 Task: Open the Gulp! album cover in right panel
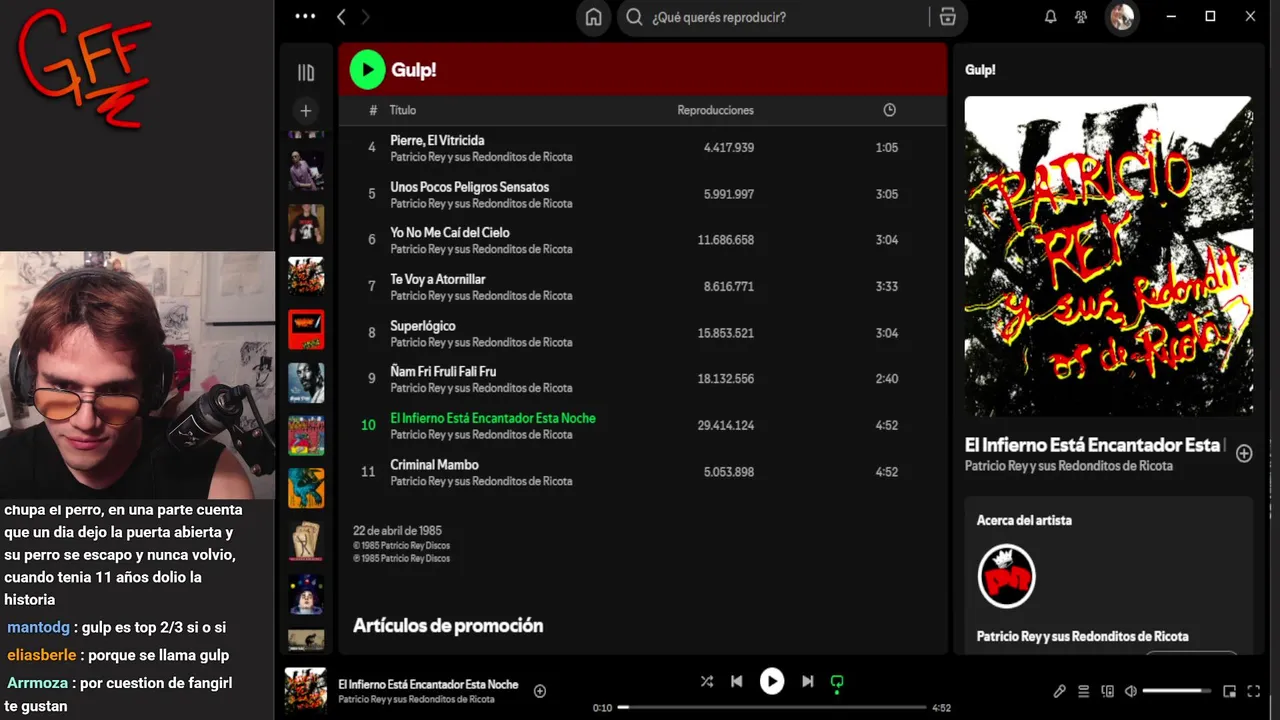click(x=1108, y=256)
